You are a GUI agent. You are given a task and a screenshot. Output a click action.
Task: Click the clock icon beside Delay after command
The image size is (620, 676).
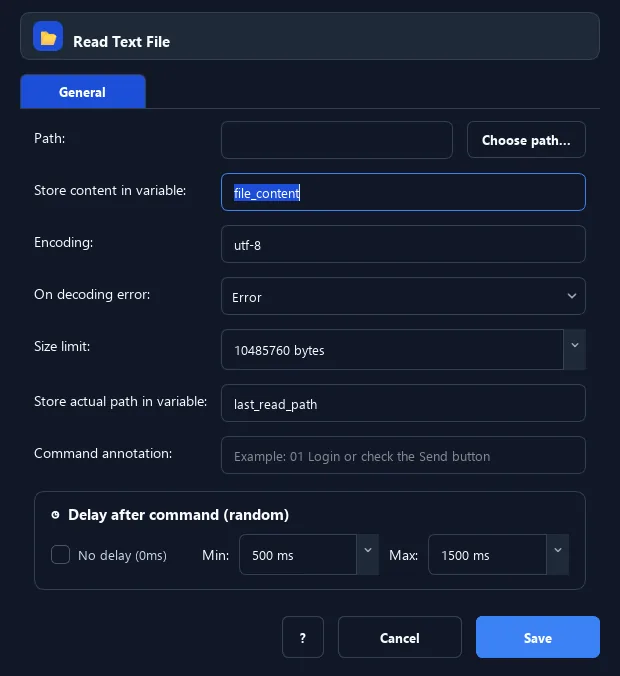pyautogui.click(x=55, y=515)
